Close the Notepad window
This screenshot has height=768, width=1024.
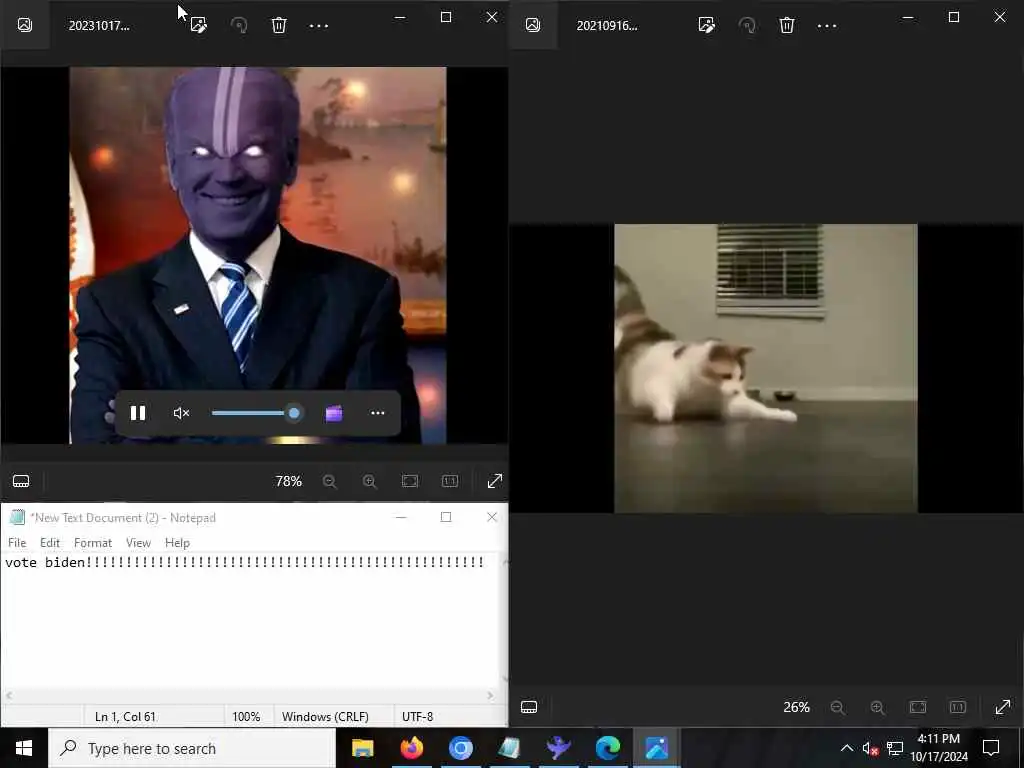[x=492, y=517]
